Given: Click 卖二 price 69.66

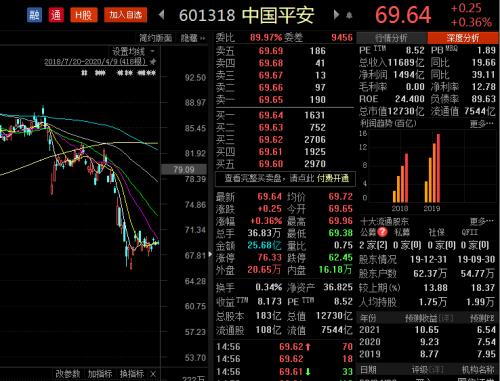Looking at the screenshot, I should [x=271, y=87].
